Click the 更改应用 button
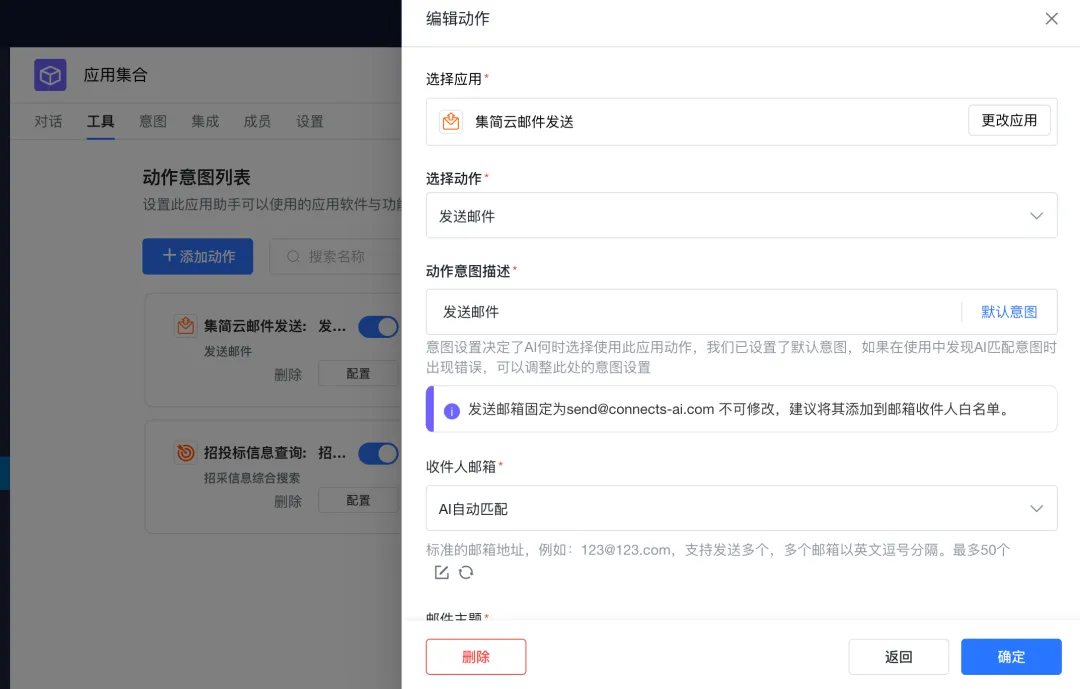 click(x=1009, y=121)
